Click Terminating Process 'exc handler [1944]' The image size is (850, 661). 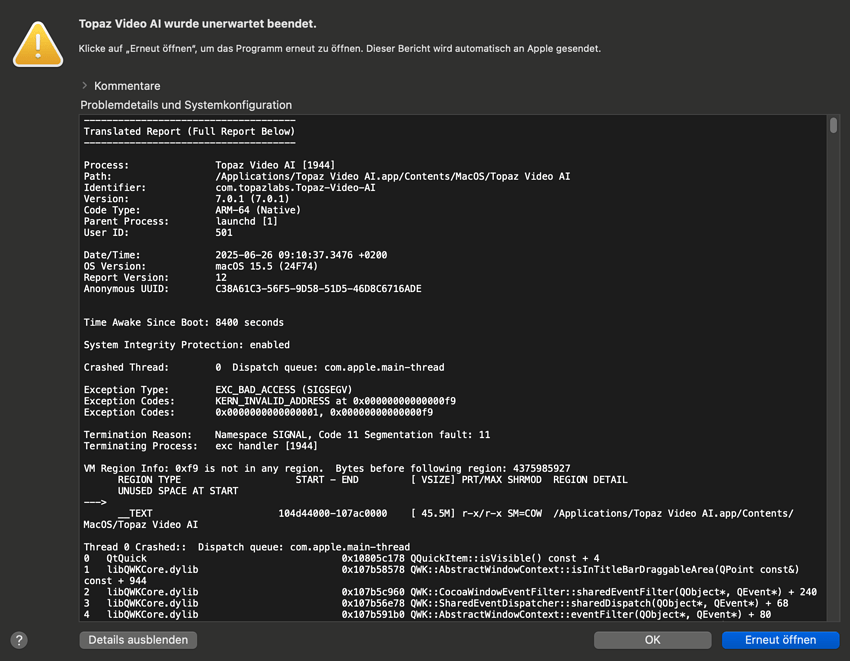[x=266, y=446]
